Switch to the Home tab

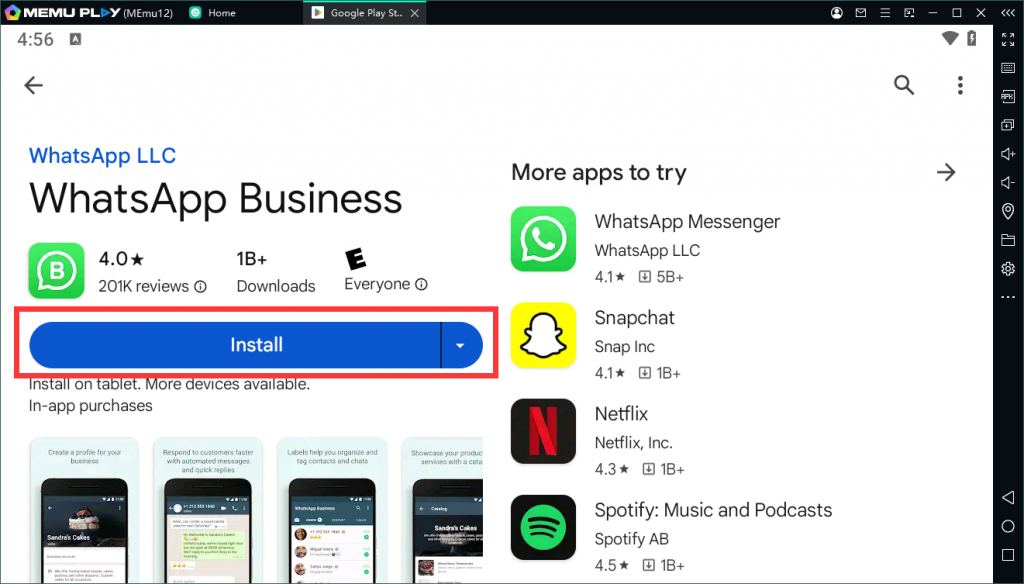[x=222, y=13]
